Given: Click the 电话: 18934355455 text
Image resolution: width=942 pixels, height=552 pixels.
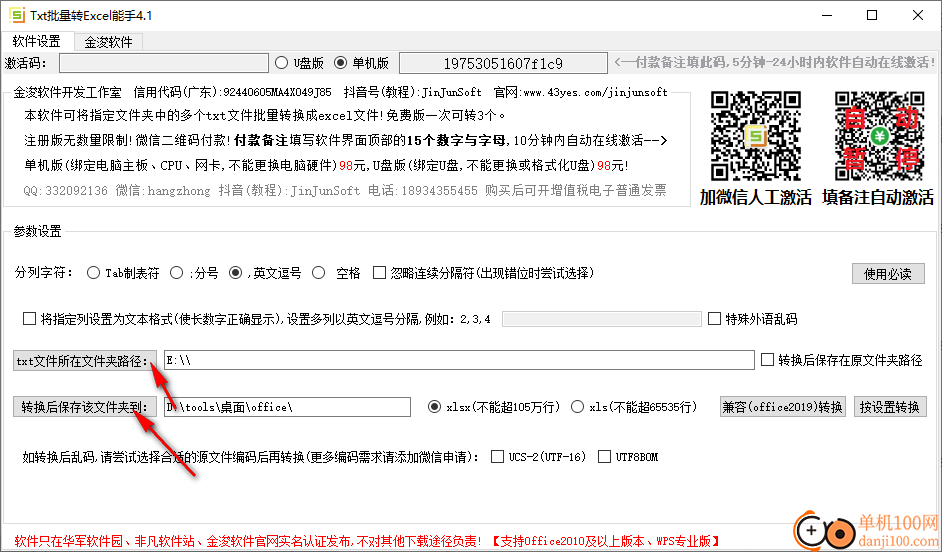Looking at the screenshot, I should 422,190.
